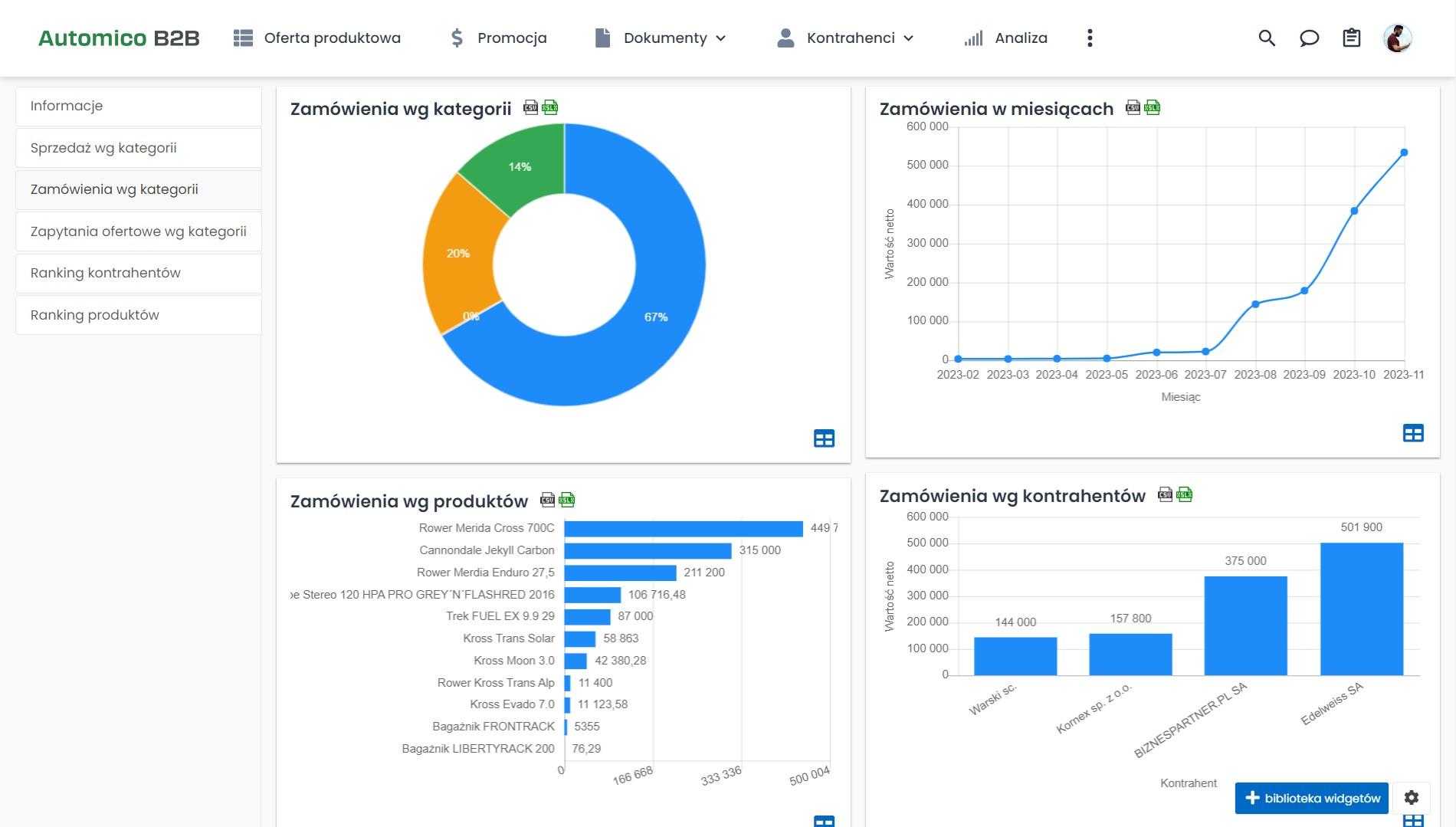The image size is (1456, 827).
Task: Open Oferta produktowa menu item
Action: point(317,38)
